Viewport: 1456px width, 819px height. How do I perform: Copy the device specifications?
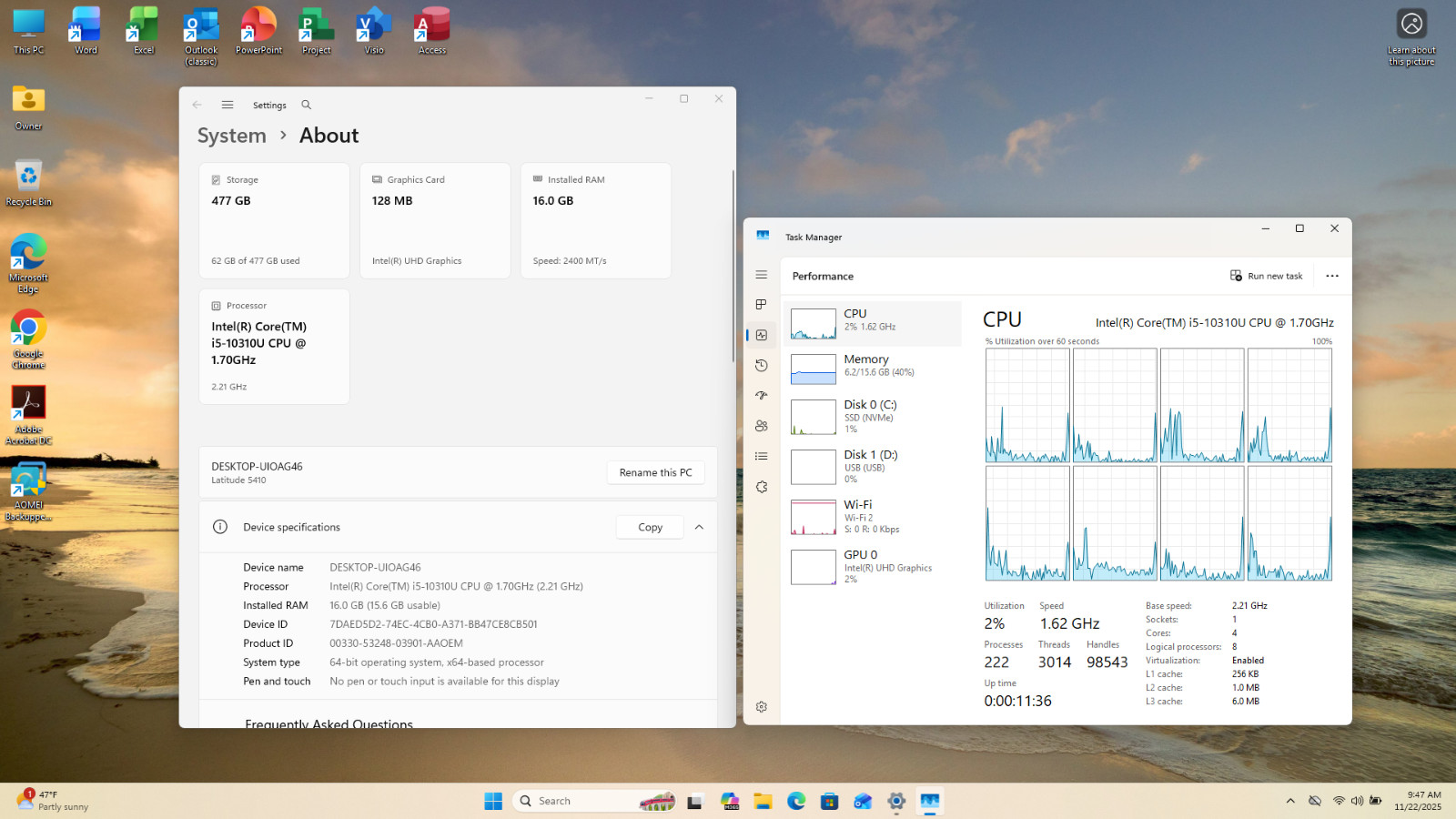(650, 527)
